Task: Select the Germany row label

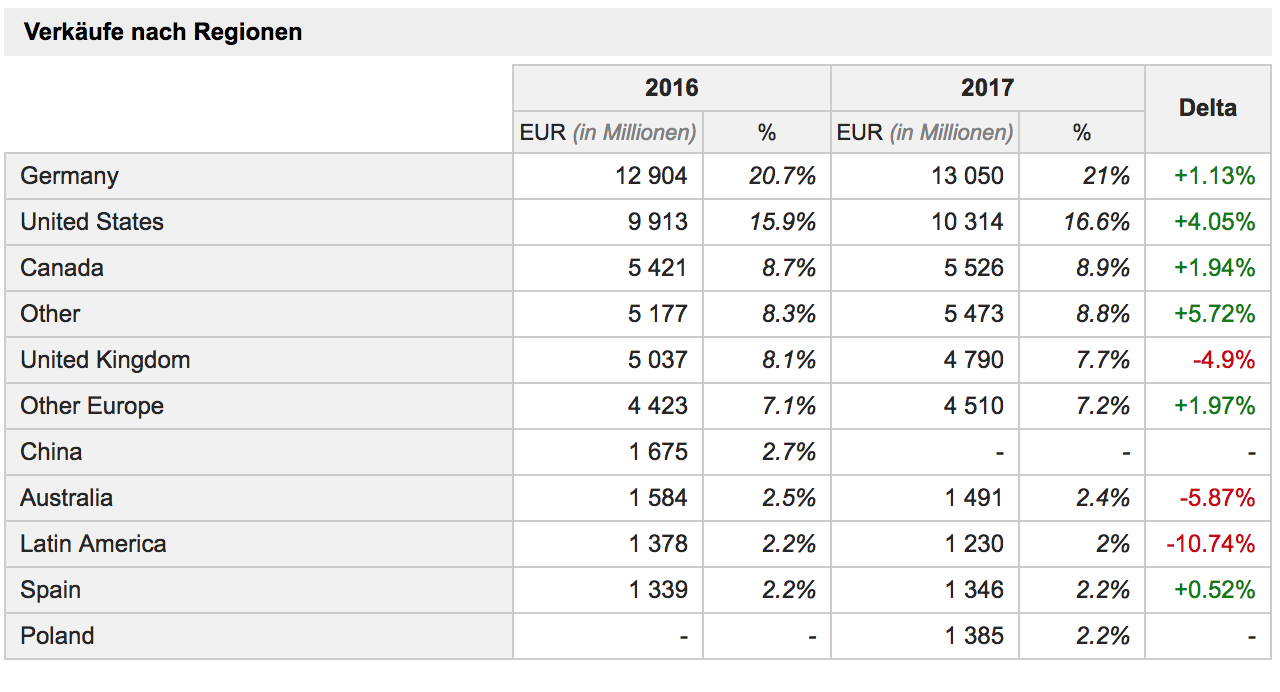Action: click(x=70, y=176)
